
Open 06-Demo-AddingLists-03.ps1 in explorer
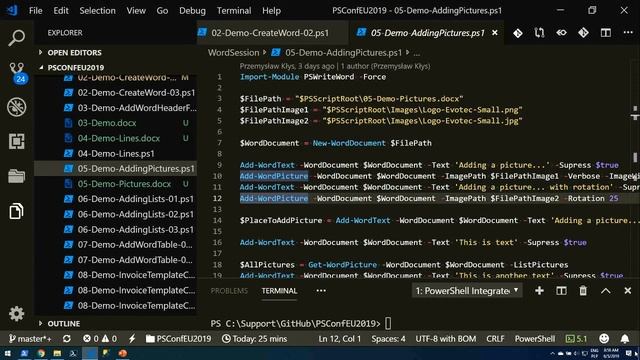(x=136, y=229)
